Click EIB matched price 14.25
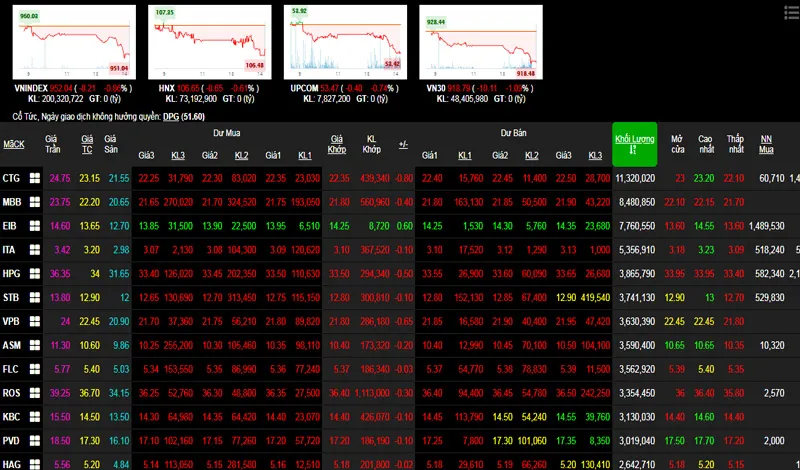The height and width of the screenshot is (470, 800). pyautogui.click(x=339, y=226)
